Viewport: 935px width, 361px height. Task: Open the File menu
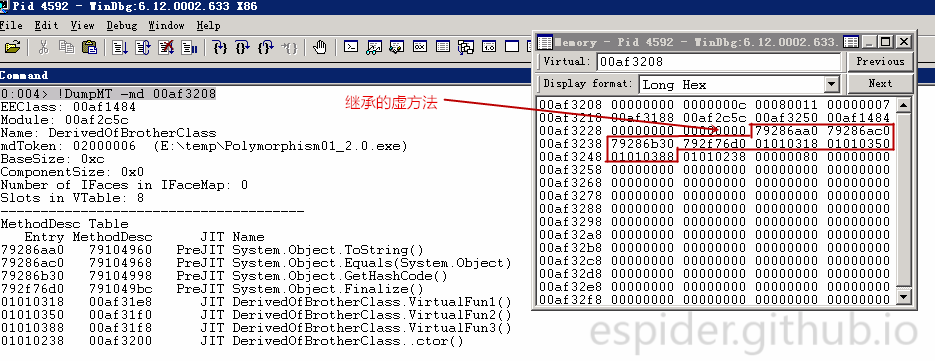[x=11, y=26]
